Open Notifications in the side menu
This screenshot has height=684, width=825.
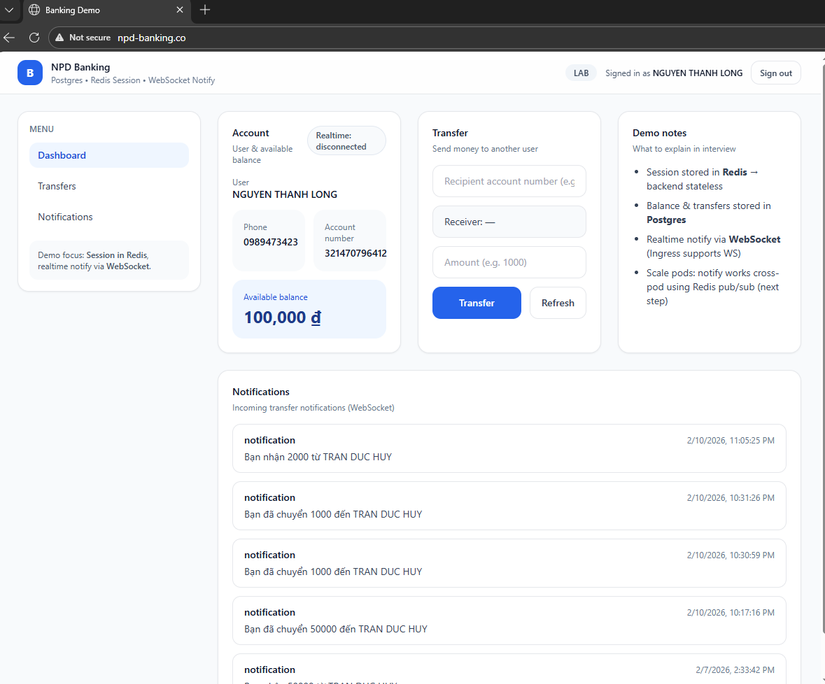pos(109,217)
